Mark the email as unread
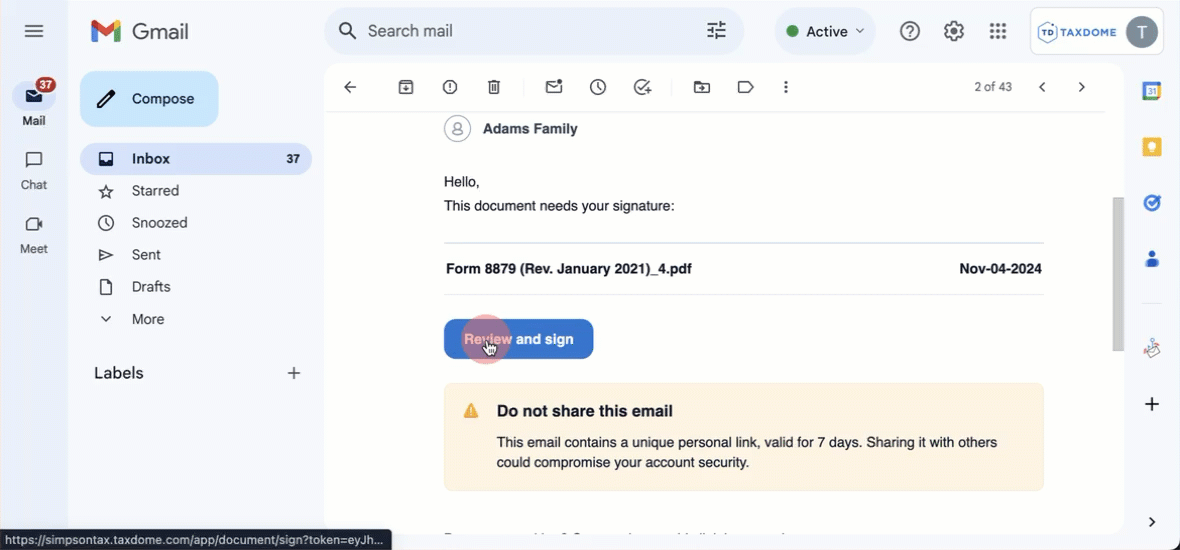The height and width of the screenshot is (550, 1180). (x=554, y=87)
